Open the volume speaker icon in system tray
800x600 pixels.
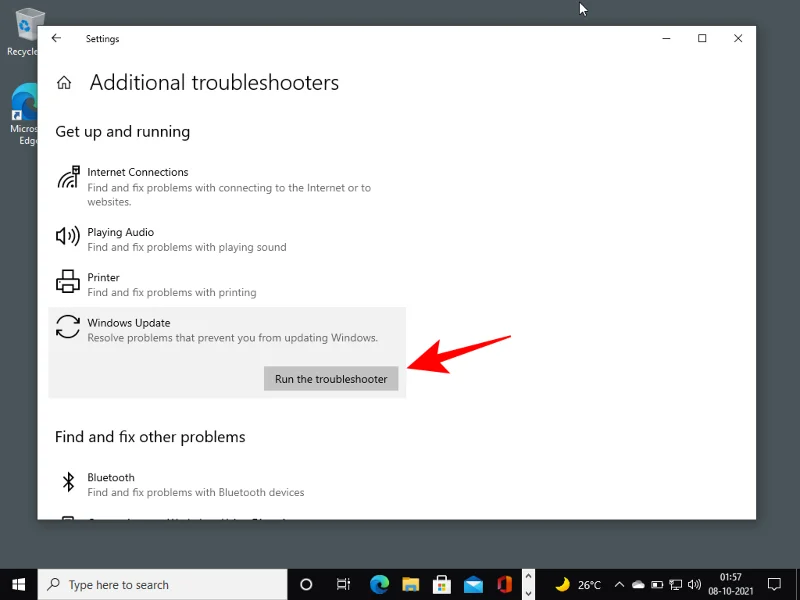pyautogui.click(x=696, y=584)
